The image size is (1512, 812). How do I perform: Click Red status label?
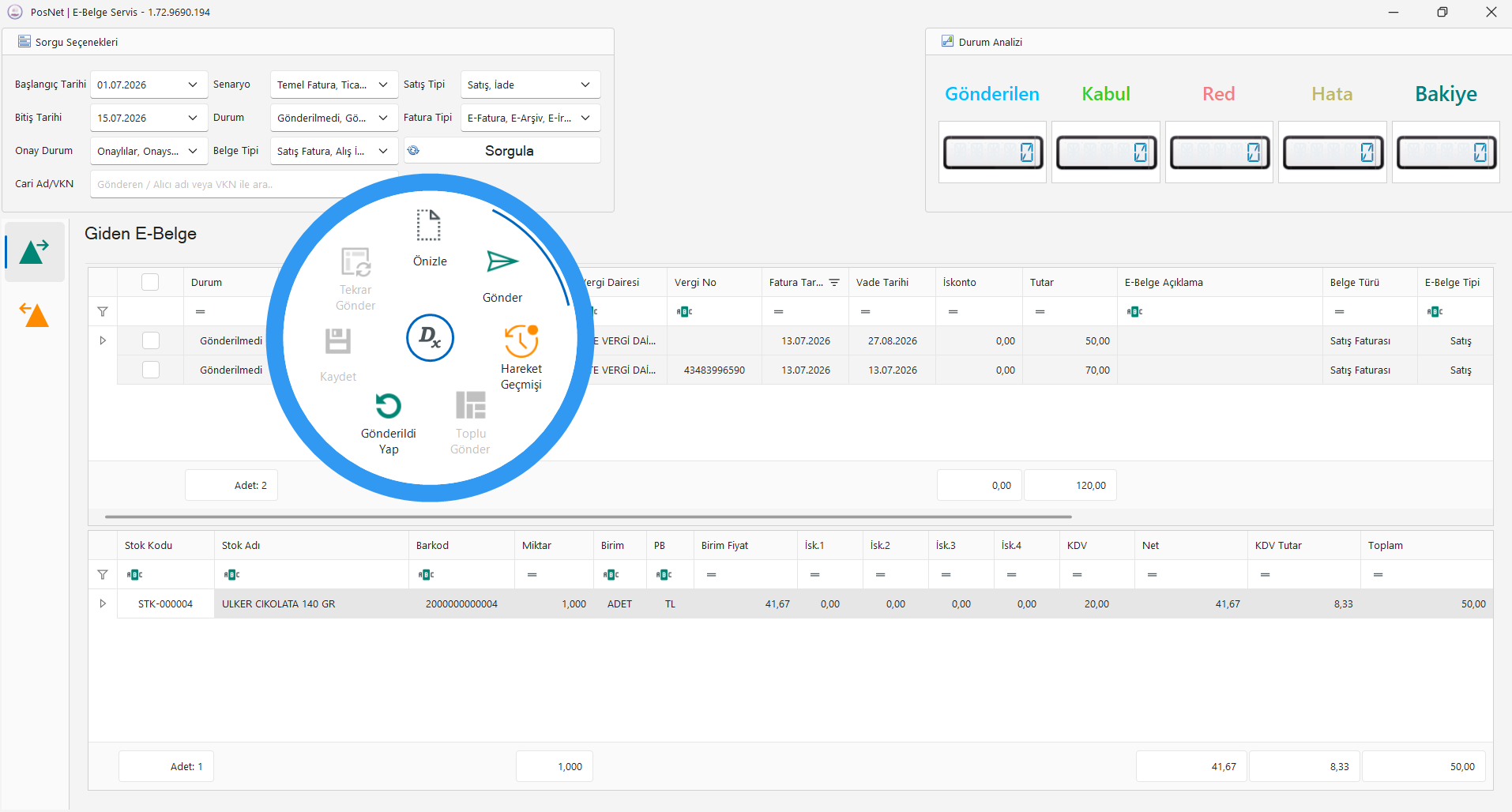pyautogui.click(x=1219, y=94)
